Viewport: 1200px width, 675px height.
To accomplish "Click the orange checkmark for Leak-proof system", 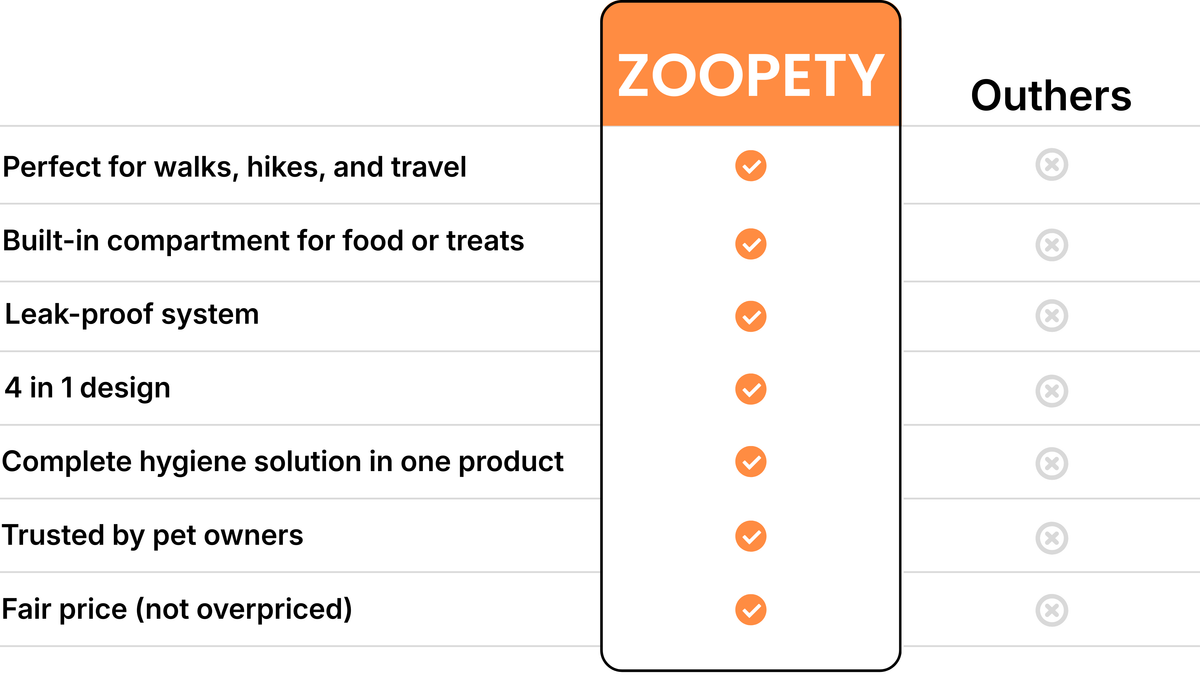I will point(750,316).
